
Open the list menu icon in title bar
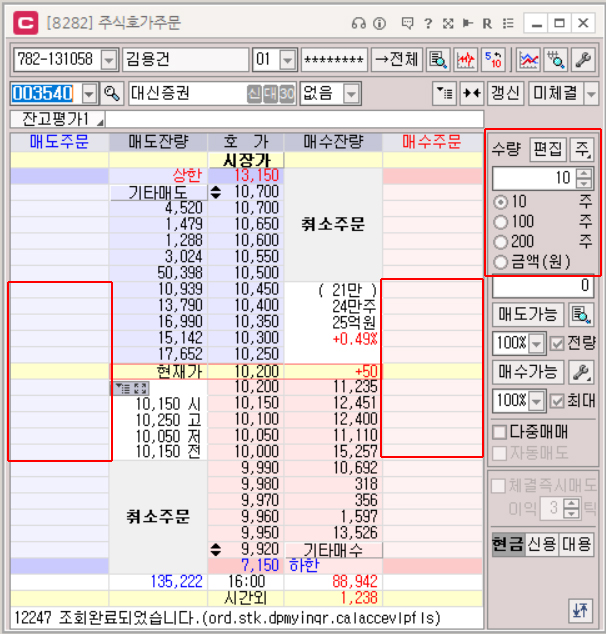click(508, 23)
